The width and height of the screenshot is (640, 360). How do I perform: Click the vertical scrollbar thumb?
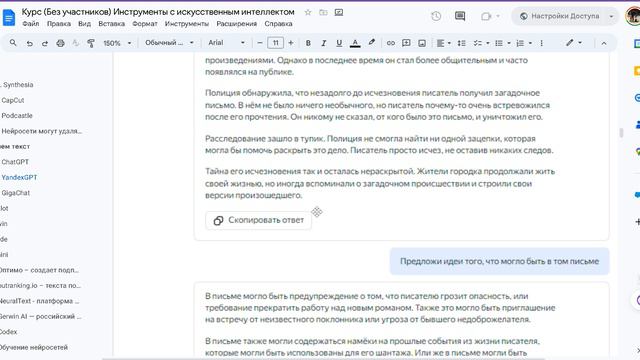tap(621, 133)
